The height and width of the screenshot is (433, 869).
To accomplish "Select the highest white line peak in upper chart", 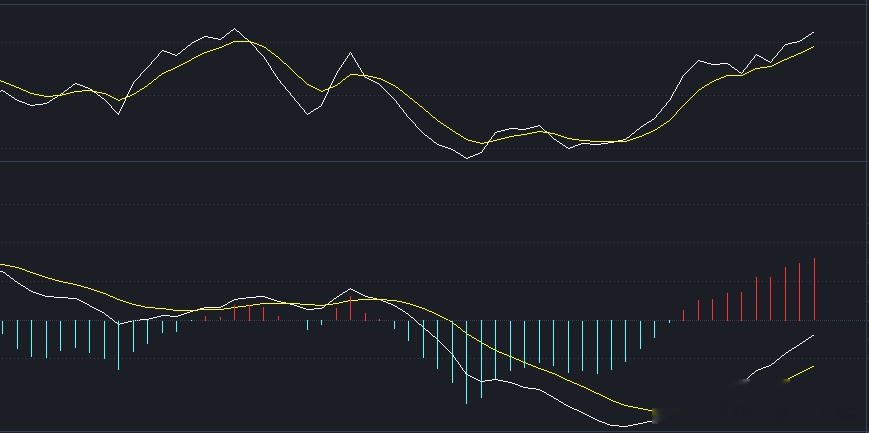I will 234,29.
